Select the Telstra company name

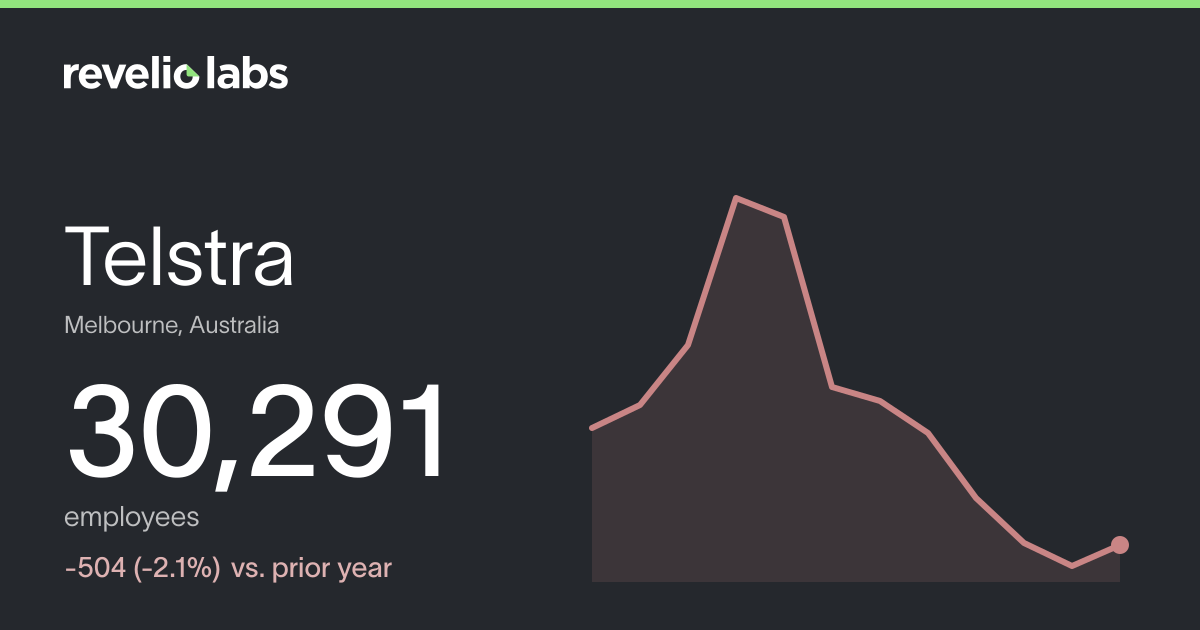click(x=180, y=256)
